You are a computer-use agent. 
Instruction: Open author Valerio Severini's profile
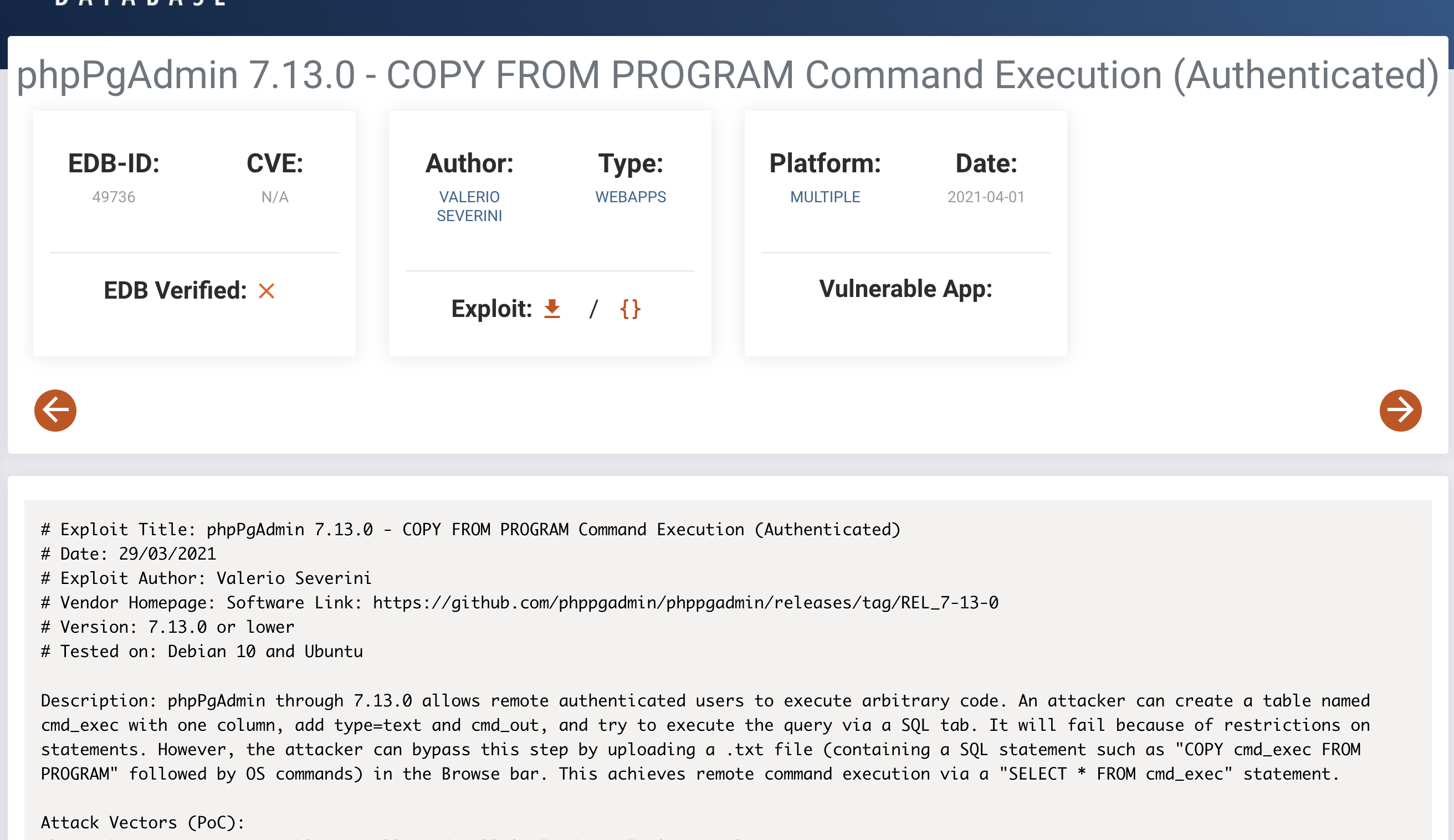click(469, 206)
